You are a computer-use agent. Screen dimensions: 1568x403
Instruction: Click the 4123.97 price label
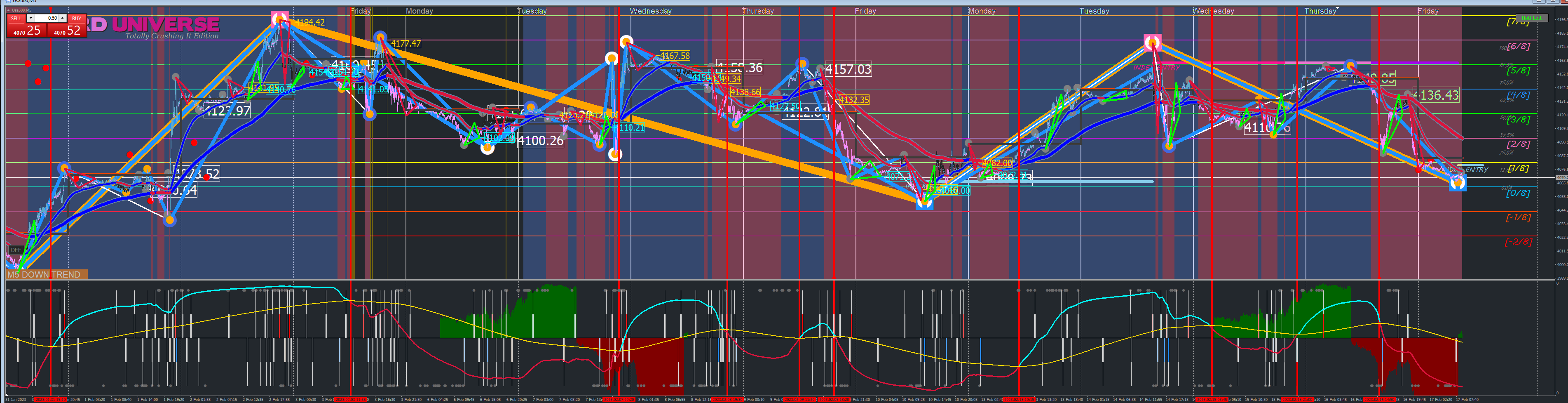[227, 111]
